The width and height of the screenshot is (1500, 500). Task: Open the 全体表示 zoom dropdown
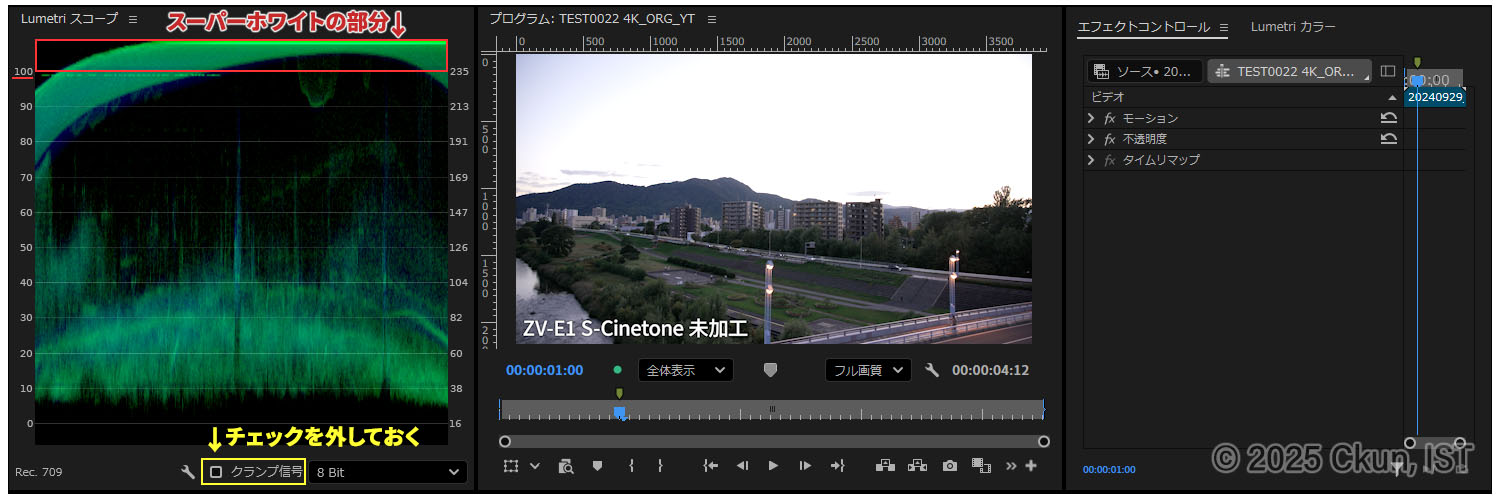point(685,370)
